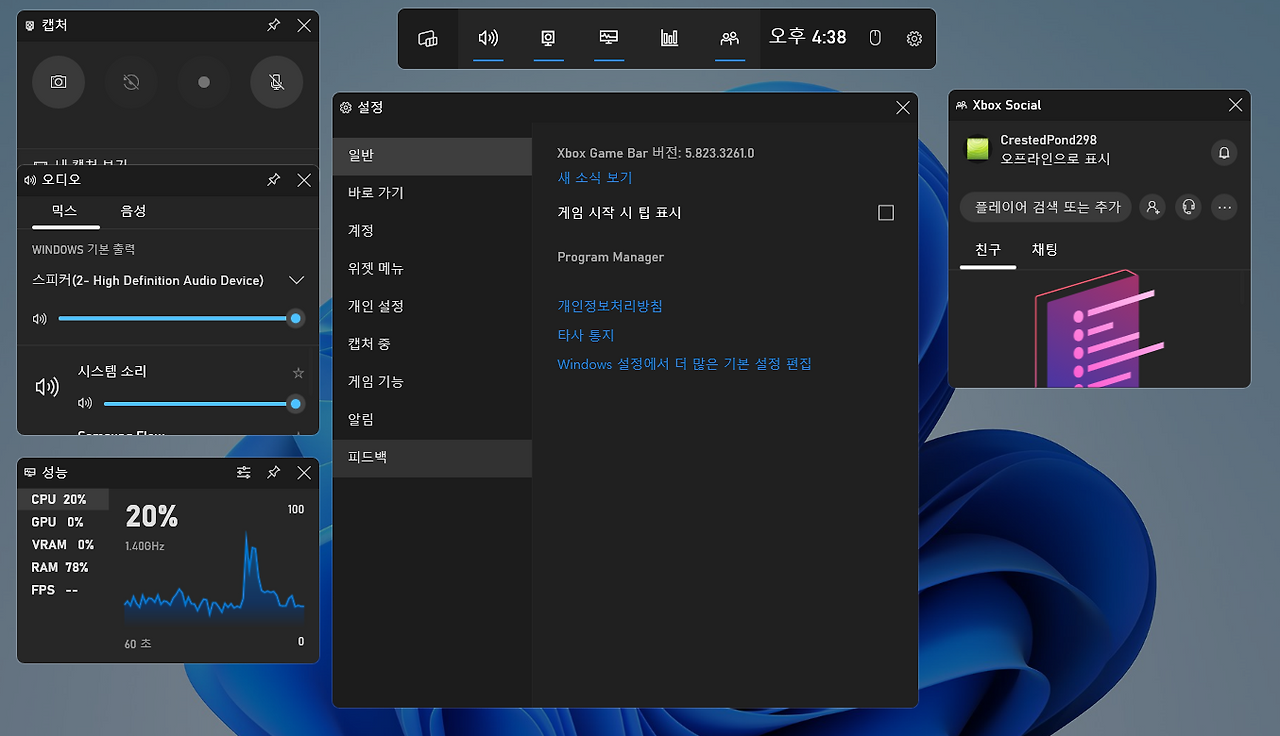Select the GPU metric in Performance widget

(63, 522)
